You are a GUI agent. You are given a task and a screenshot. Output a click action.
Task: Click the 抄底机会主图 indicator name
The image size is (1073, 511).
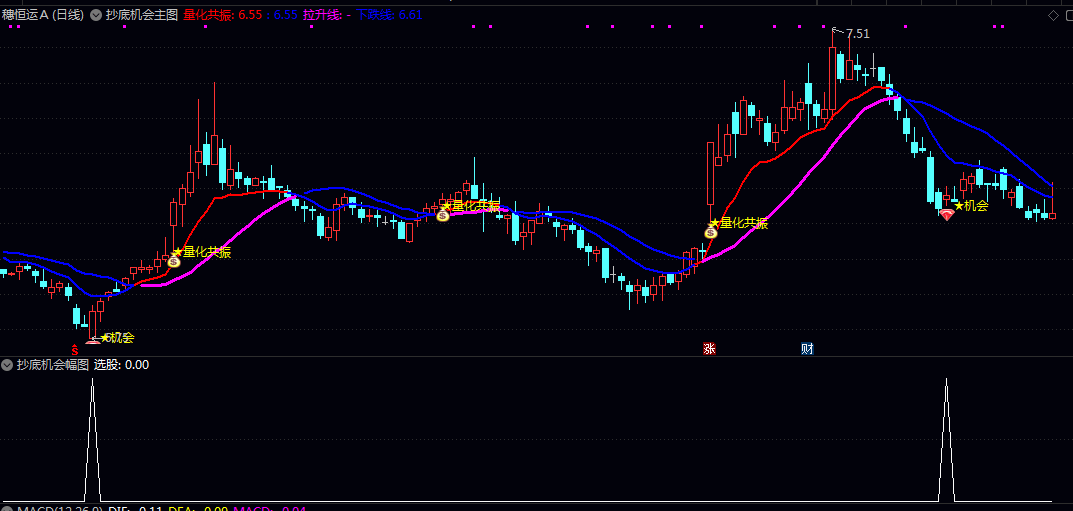click(142, 14)
